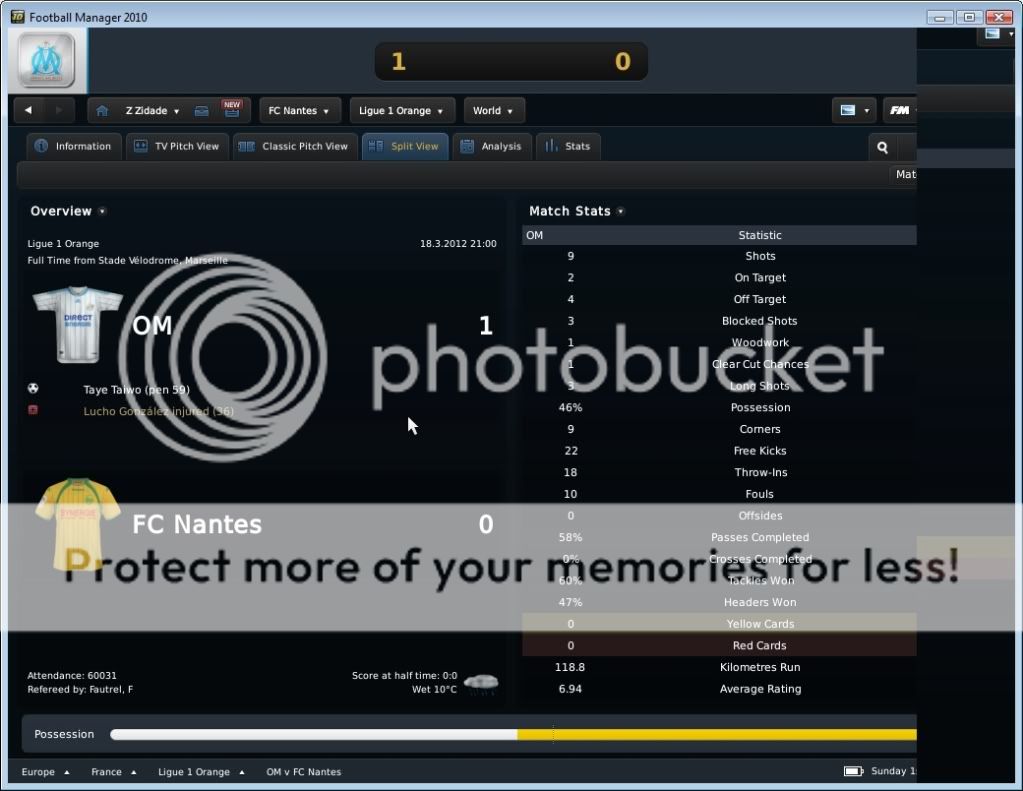
Task: Open the World dropdown menu
Action: click(493, 111)
